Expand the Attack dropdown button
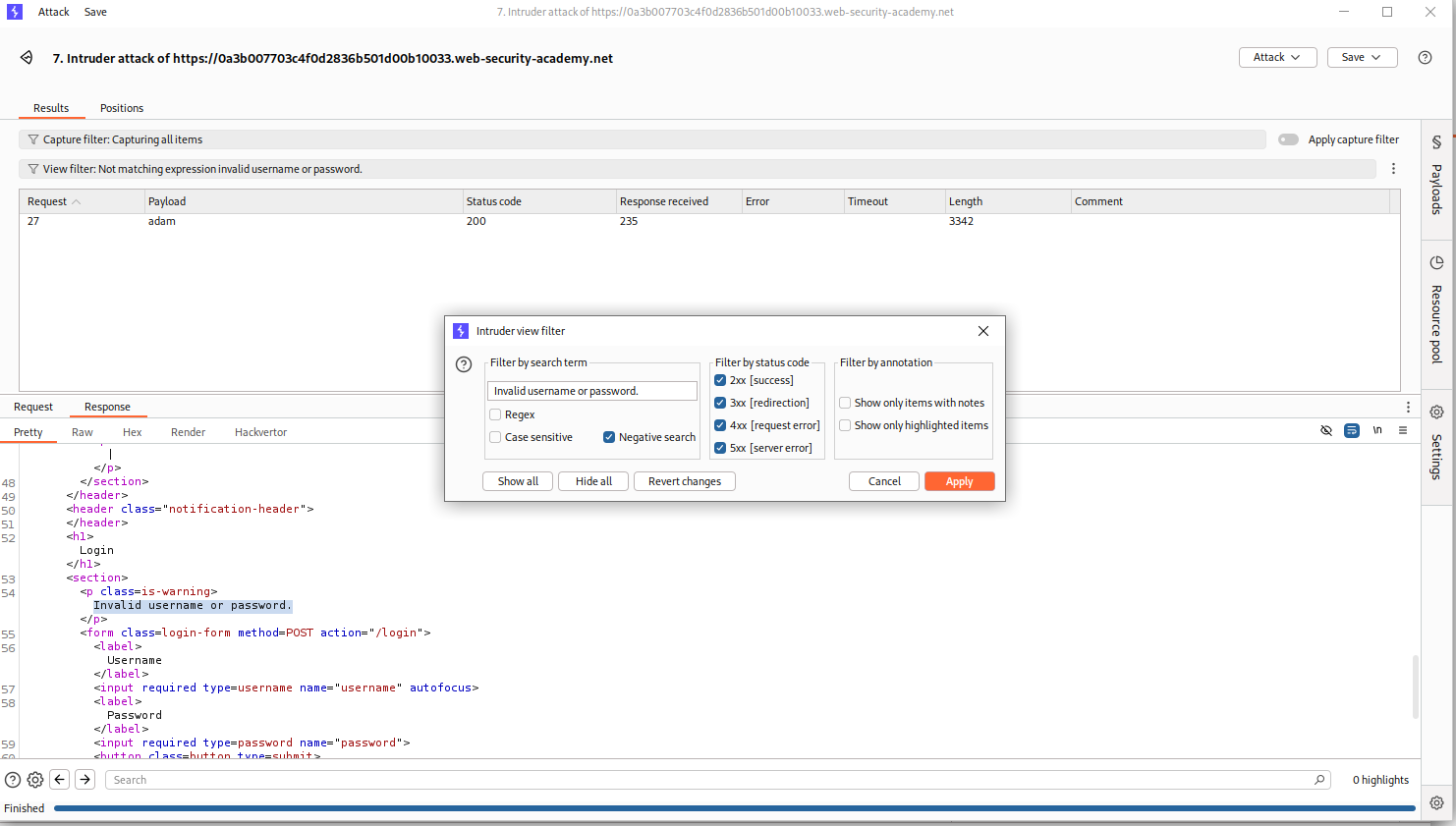The width and height of the screenshot is (1456, 826). tap(1277, 58)
